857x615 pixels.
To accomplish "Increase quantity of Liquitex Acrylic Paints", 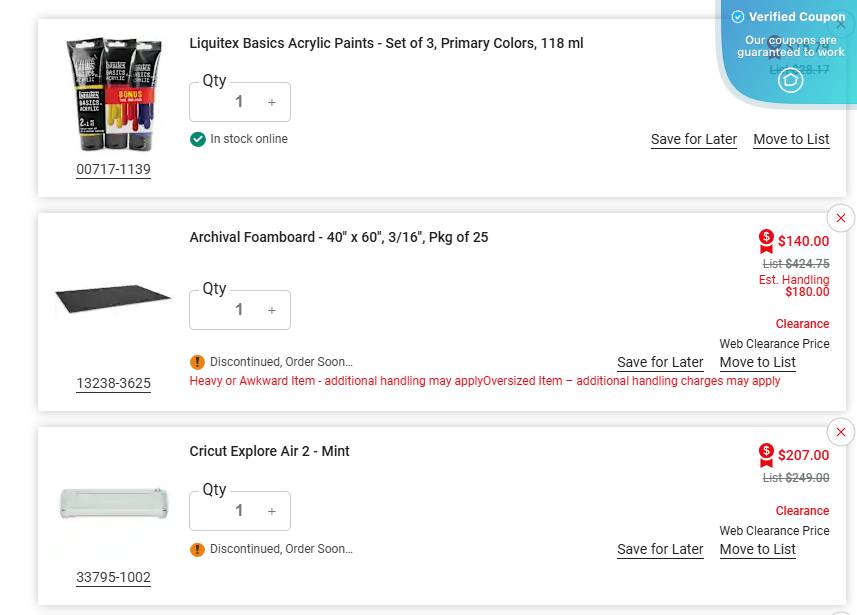I will click(x=271, y=102).
